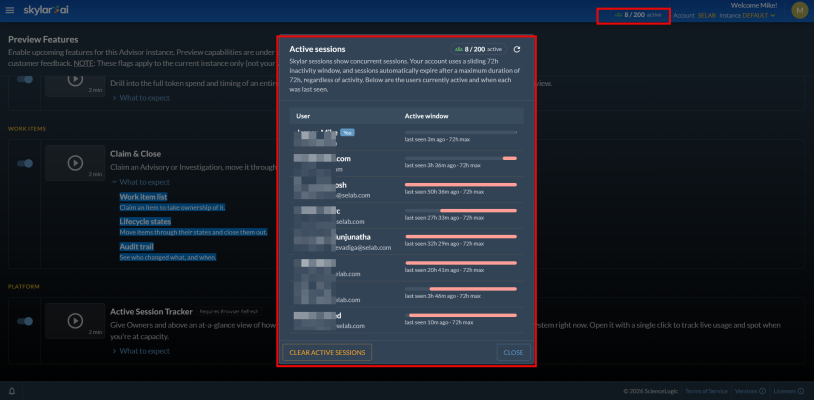
Task: Toggle the switch beside the token spend feature
Action: tap(25, 79)
